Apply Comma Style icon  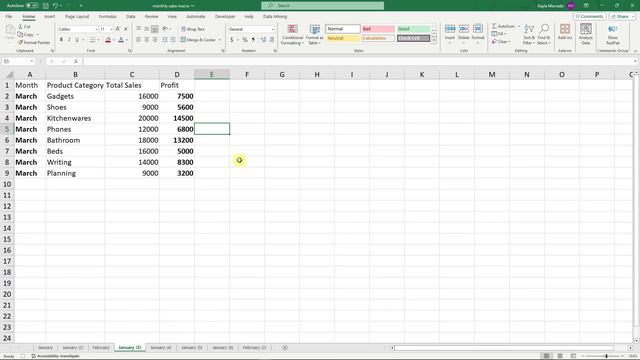[x=253, y=40]
